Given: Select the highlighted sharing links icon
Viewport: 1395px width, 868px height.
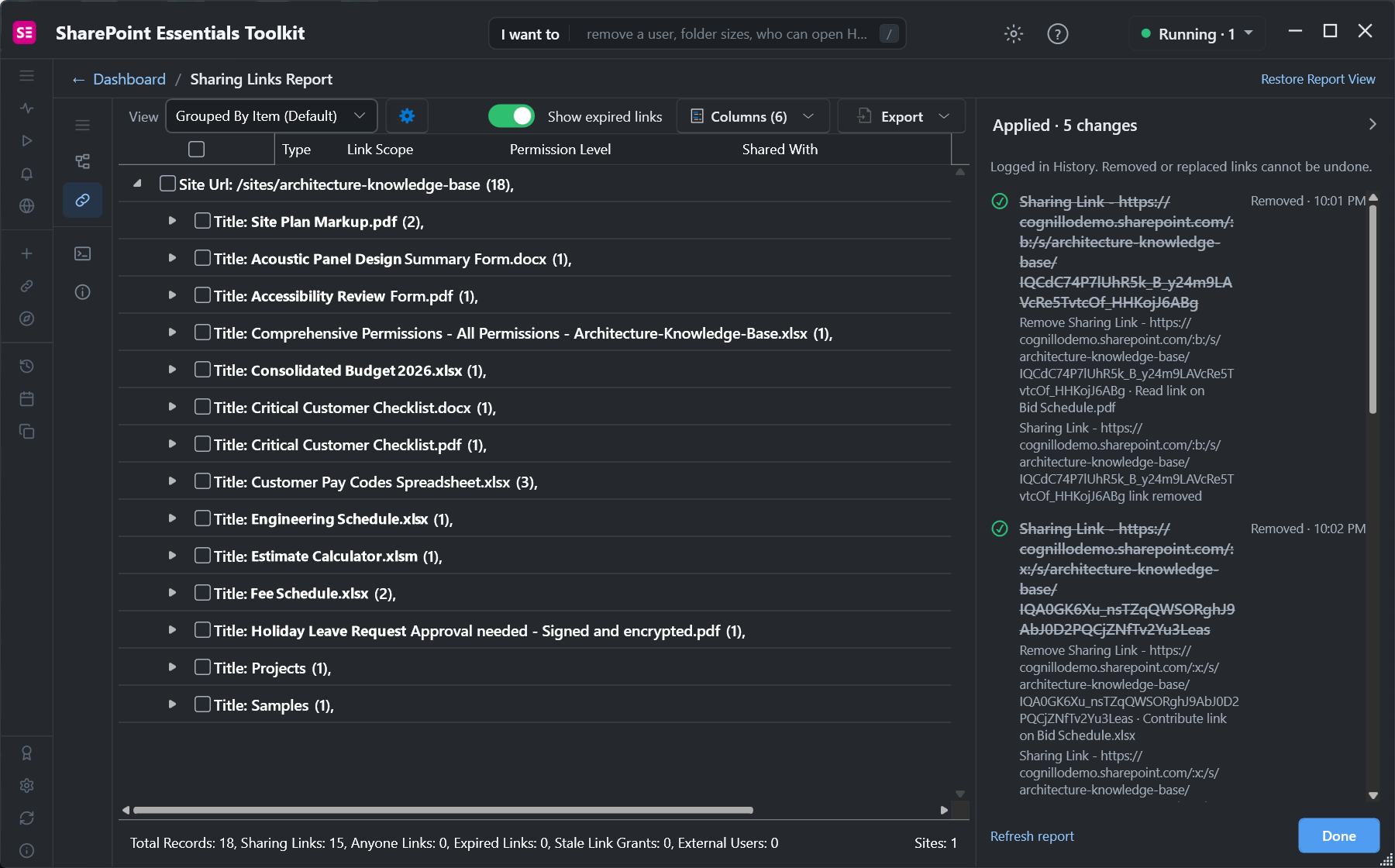Looking at the screenshot, I should click(x=82, y=200).
